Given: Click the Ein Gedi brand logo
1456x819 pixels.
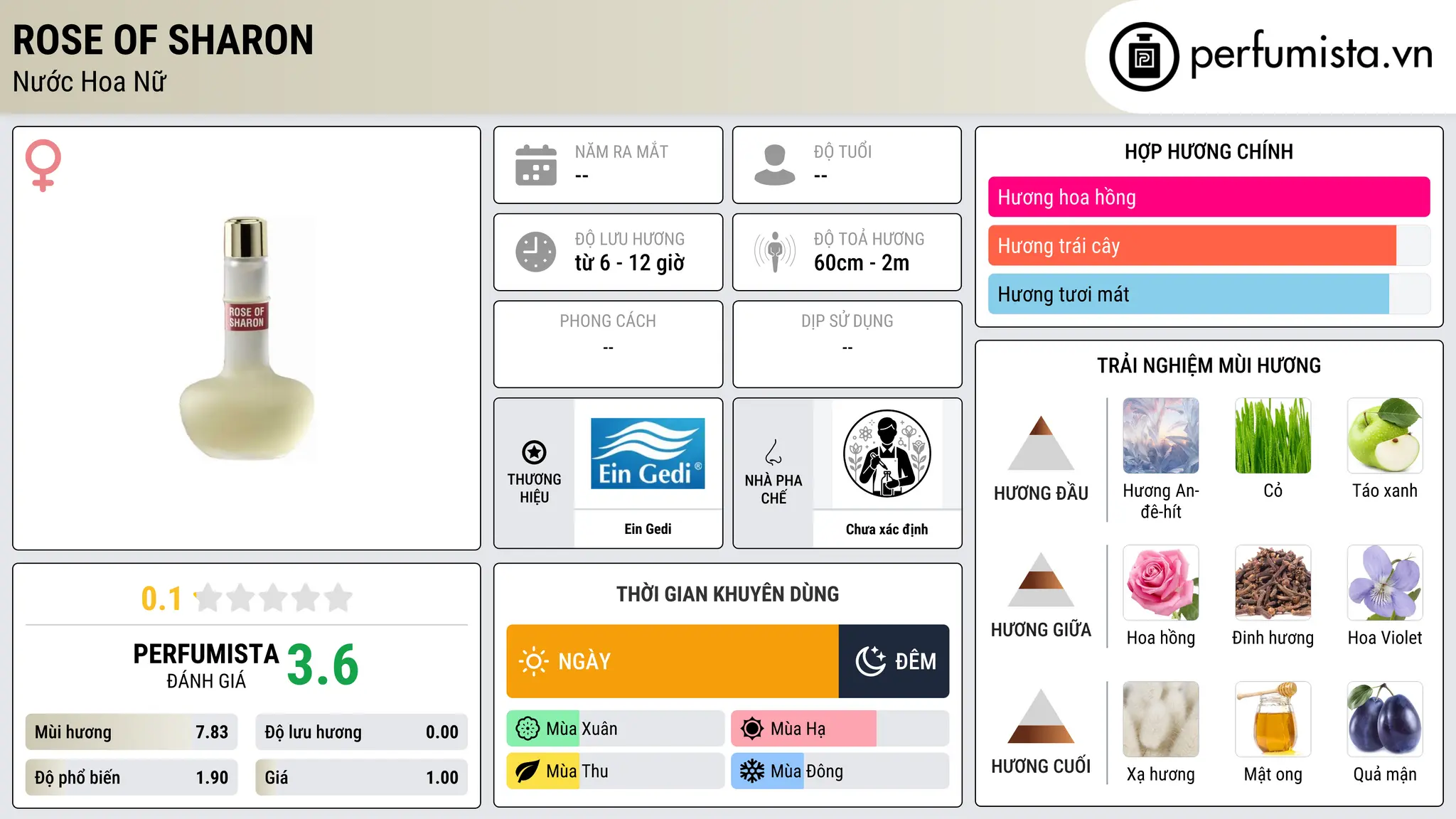Looking at the screenshot, I should coord(648,454).
